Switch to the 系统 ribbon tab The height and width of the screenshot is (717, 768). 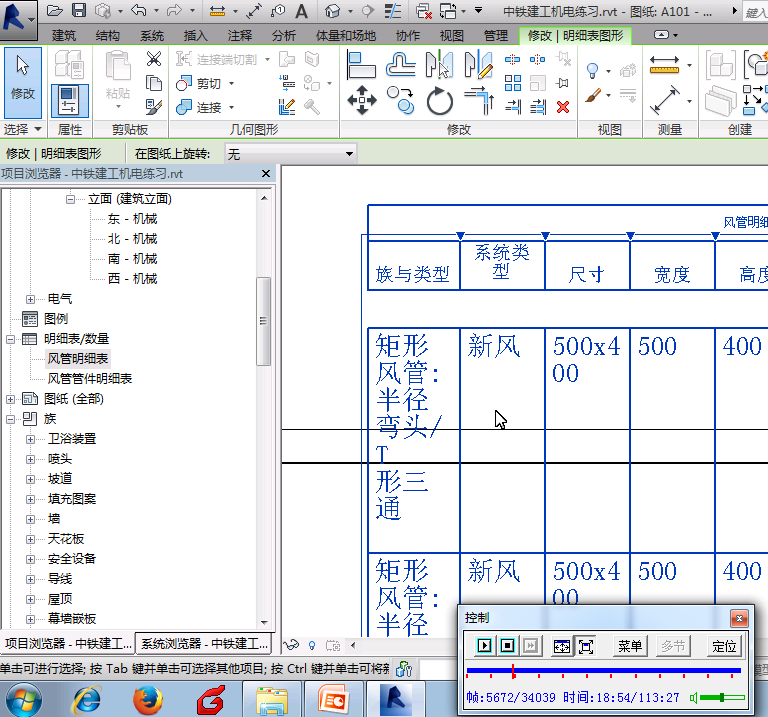pos(152,35)
